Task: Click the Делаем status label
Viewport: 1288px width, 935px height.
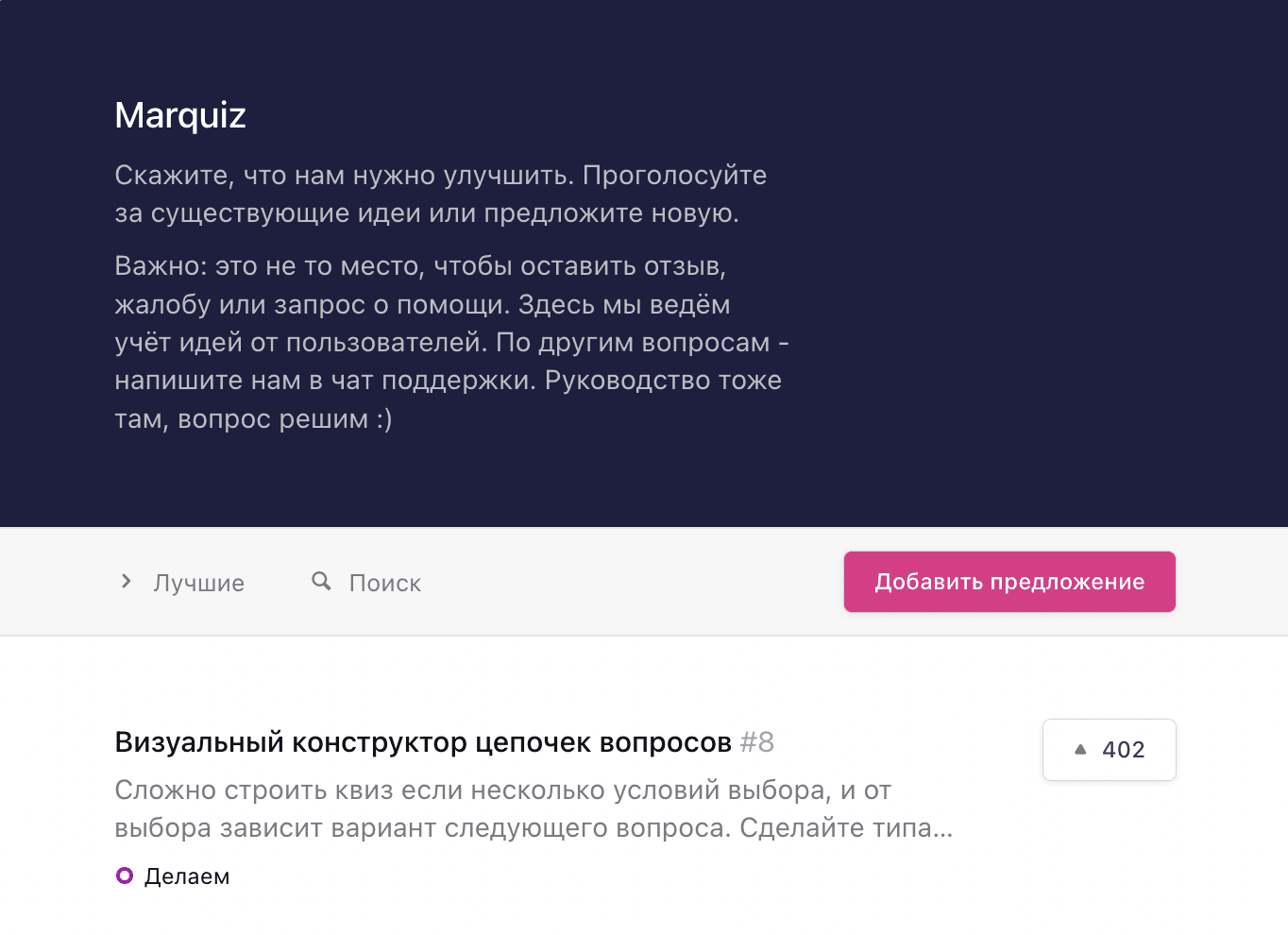Action: [x=187, y=876]
